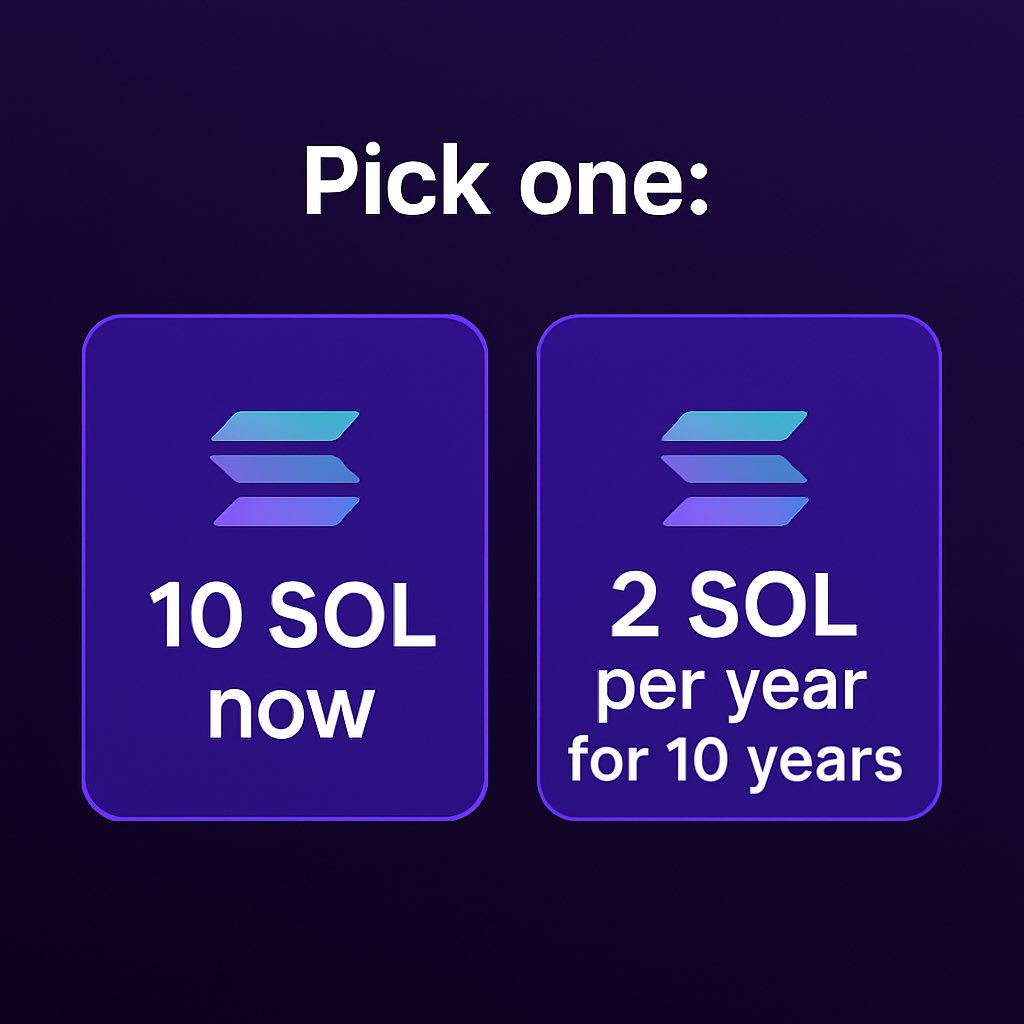The image size is (1024, 1024).
Task: Click the word "now" in the left card
Action: (291, 713)
